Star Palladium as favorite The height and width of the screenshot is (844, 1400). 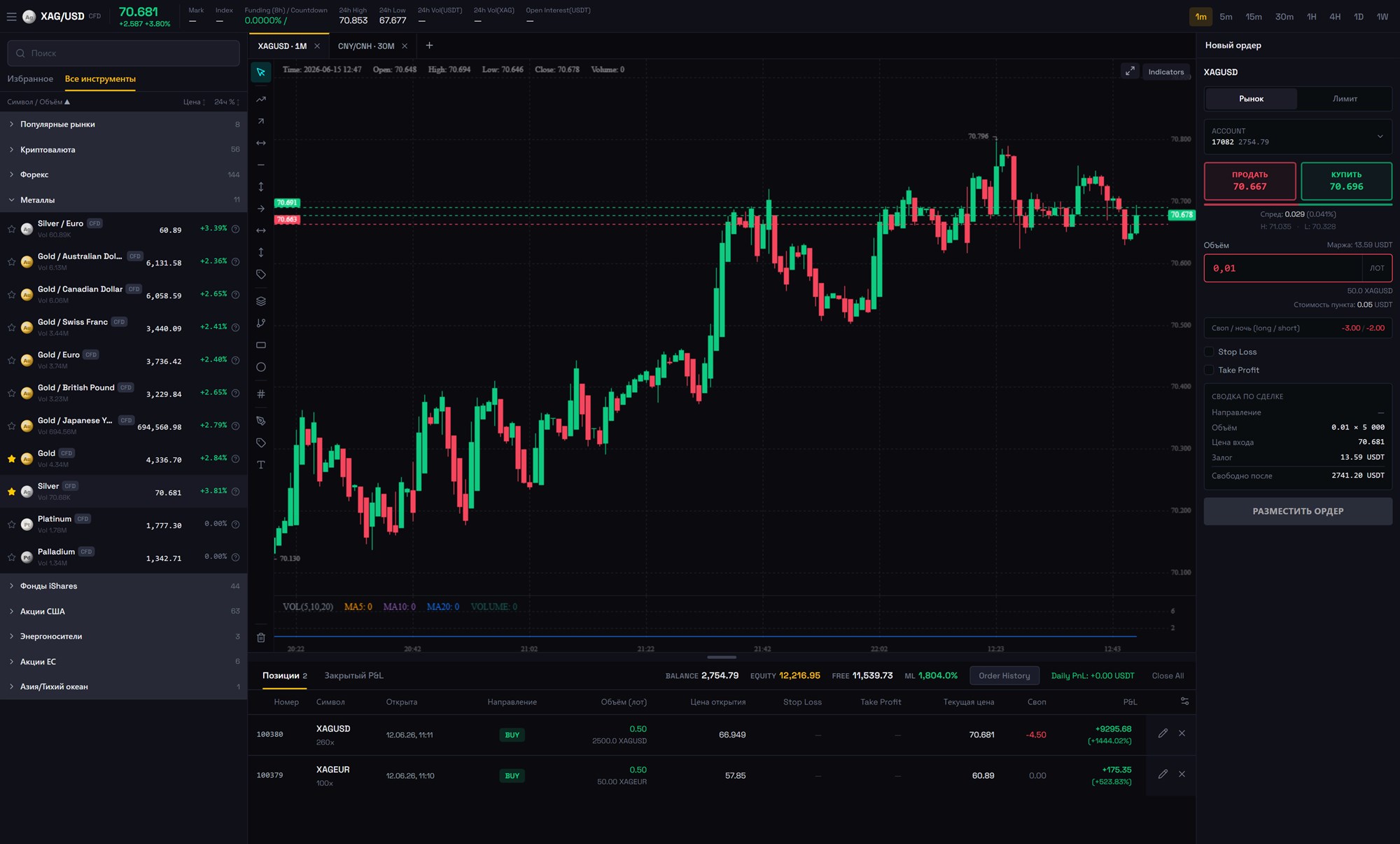[x=11, y=558]
